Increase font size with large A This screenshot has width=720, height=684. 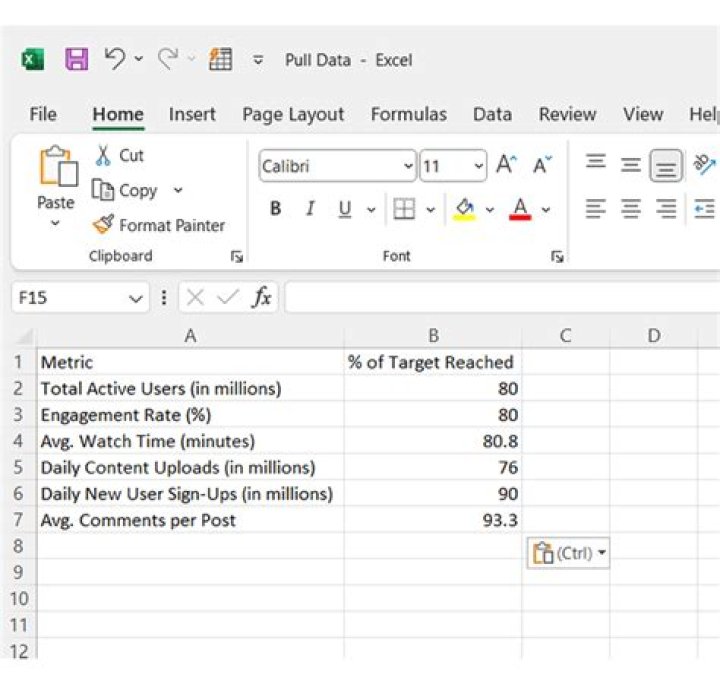click(x=506, y=164)
